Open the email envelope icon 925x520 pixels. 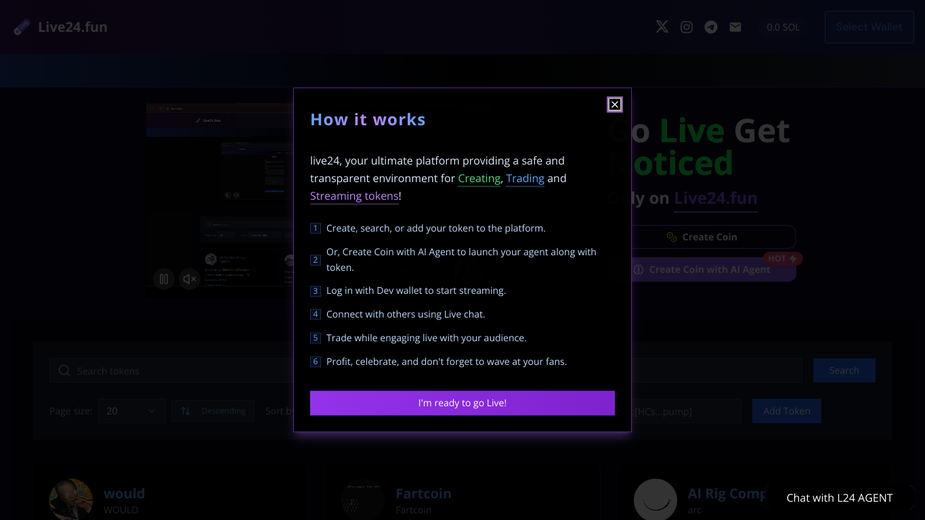735,27
